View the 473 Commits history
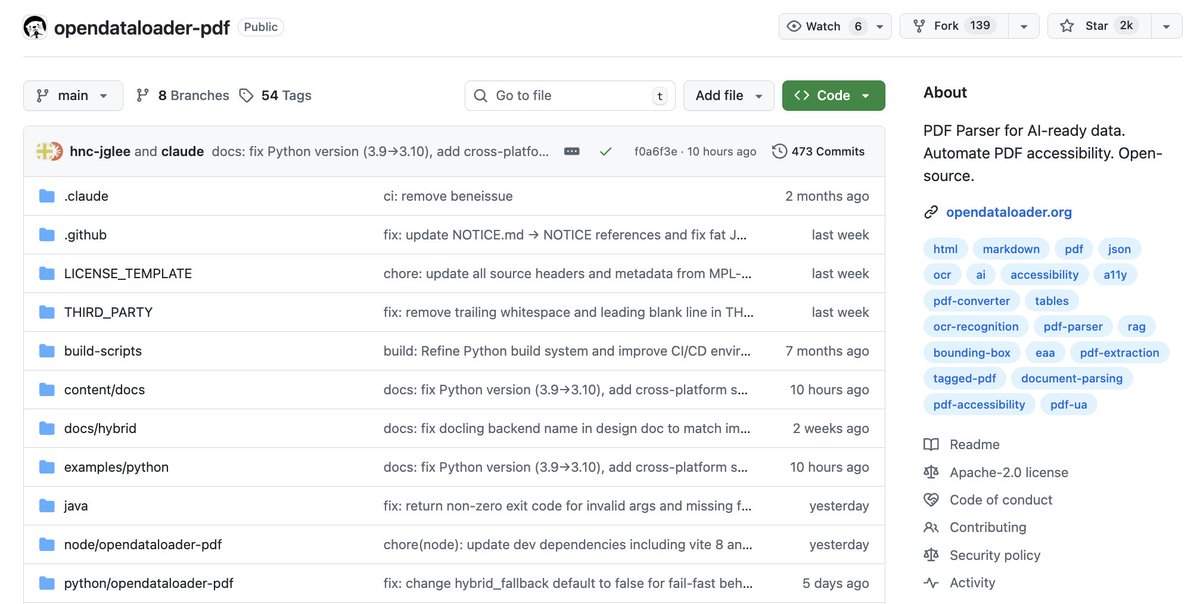Viewport: 1200px width, 604px height. coord(818,151)
